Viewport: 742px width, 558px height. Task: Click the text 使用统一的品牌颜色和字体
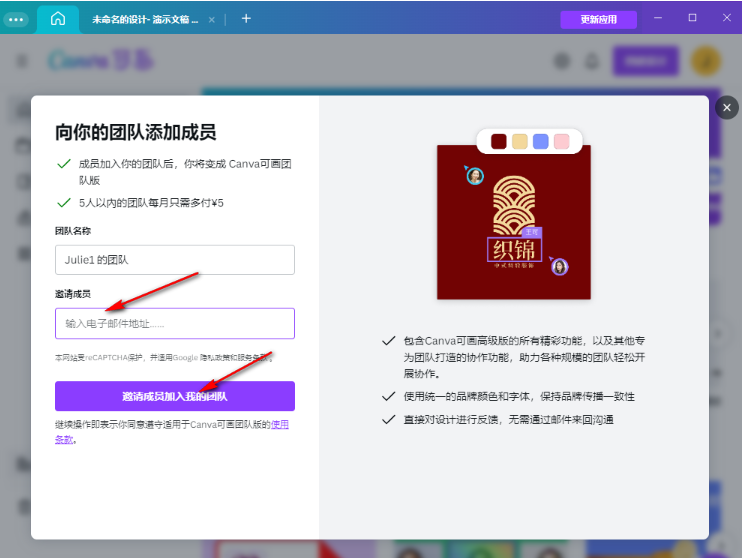point(466,397)
